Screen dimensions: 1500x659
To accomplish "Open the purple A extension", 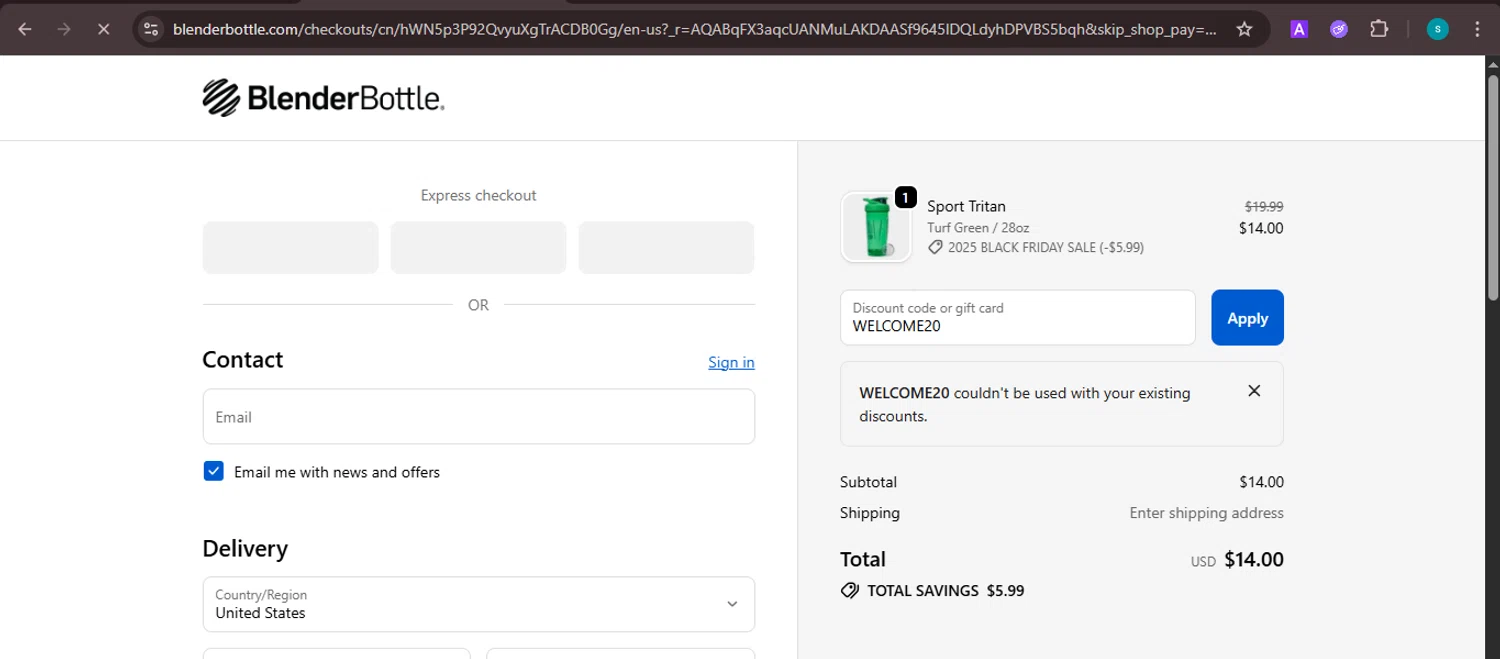I will 1299,29.
